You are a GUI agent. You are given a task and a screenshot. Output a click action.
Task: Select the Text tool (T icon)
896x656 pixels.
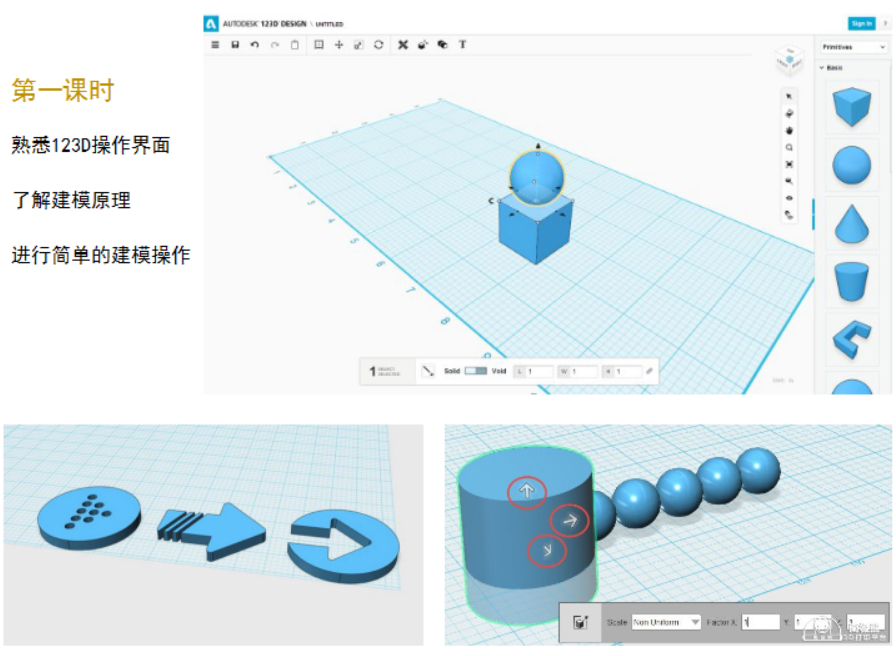(462, 45)
